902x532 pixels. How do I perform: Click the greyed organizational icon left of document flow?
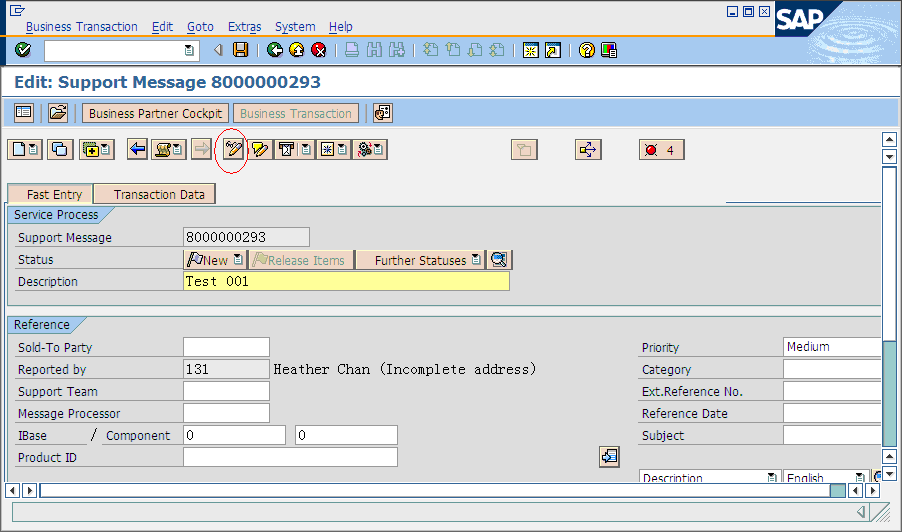pos(524,150)
